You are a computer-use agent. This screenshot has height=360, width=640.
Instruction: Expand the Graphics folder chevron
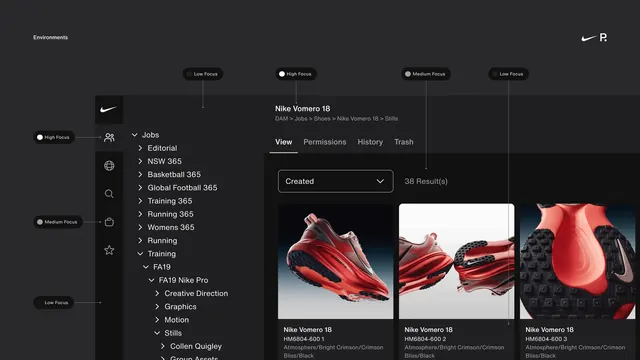(157, 307)
